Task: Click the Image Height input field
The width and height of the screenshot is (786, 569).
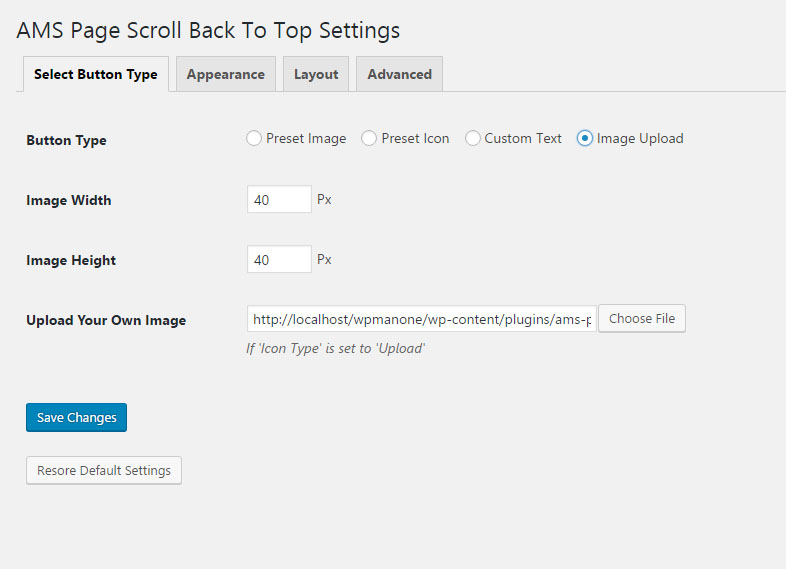Action: tap(279, 259)
